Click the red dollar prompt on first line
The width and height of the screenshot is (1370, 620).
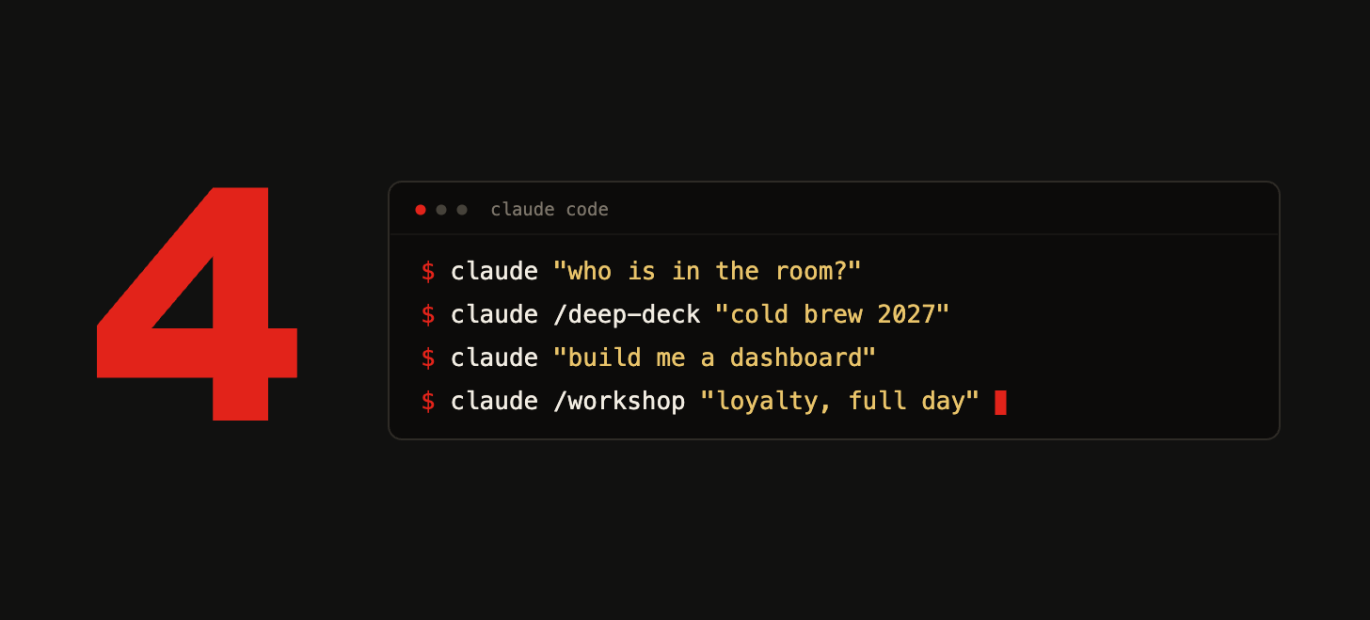point(428,271)
